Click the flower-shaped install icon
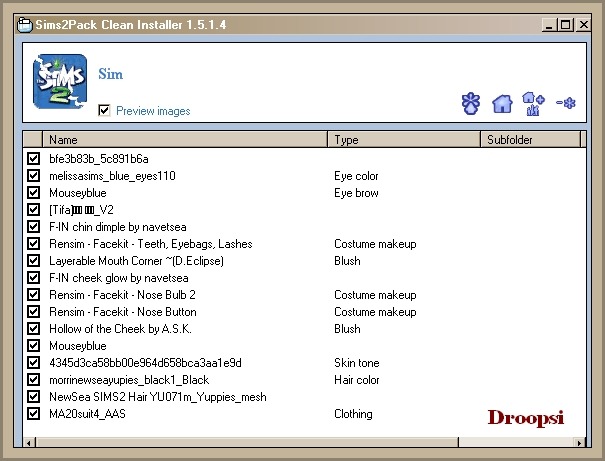605x461 pixels. (471, 103)
